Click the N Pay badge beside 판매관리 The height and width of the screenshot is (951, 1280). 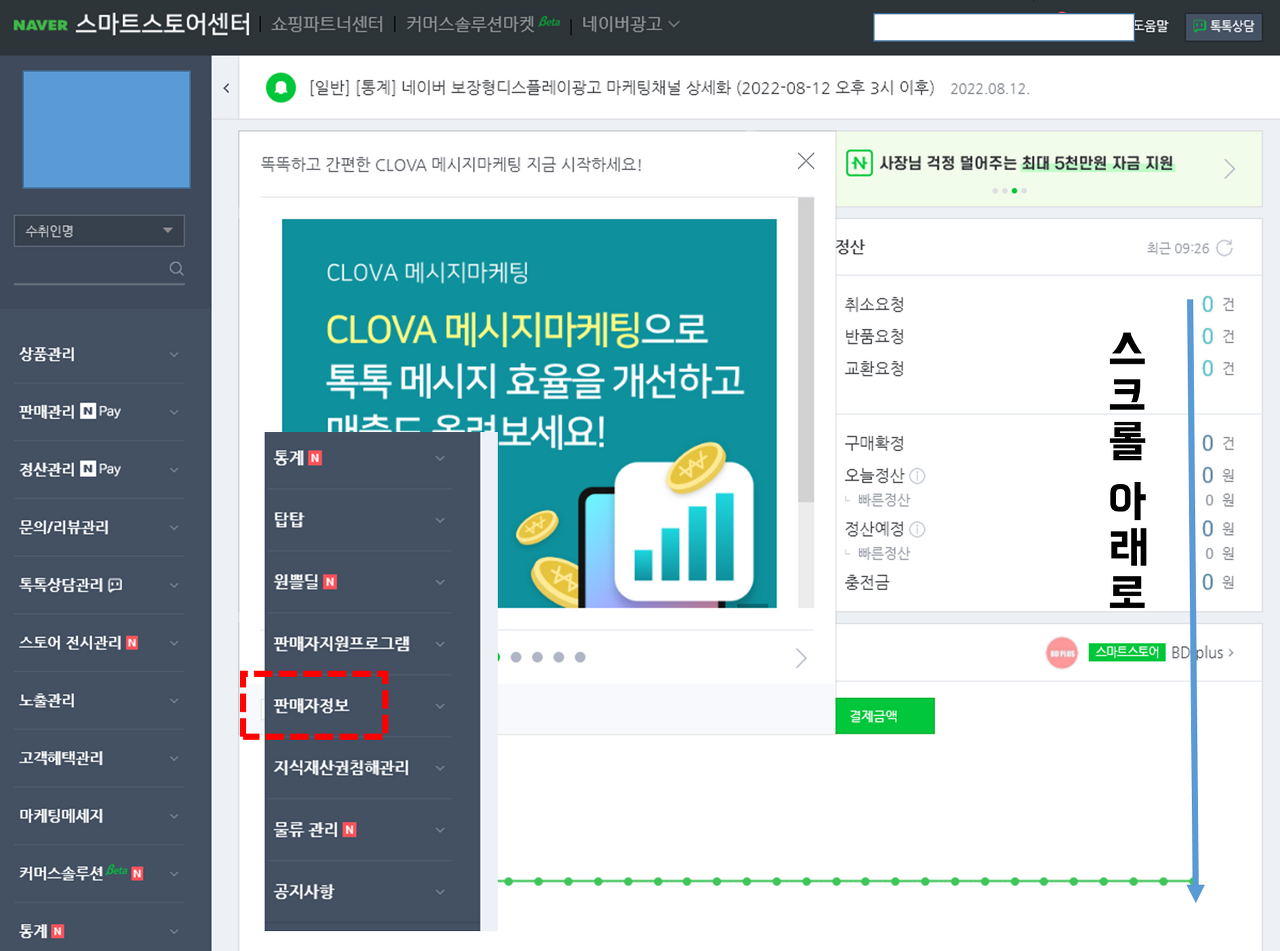[x=100, y=411]
